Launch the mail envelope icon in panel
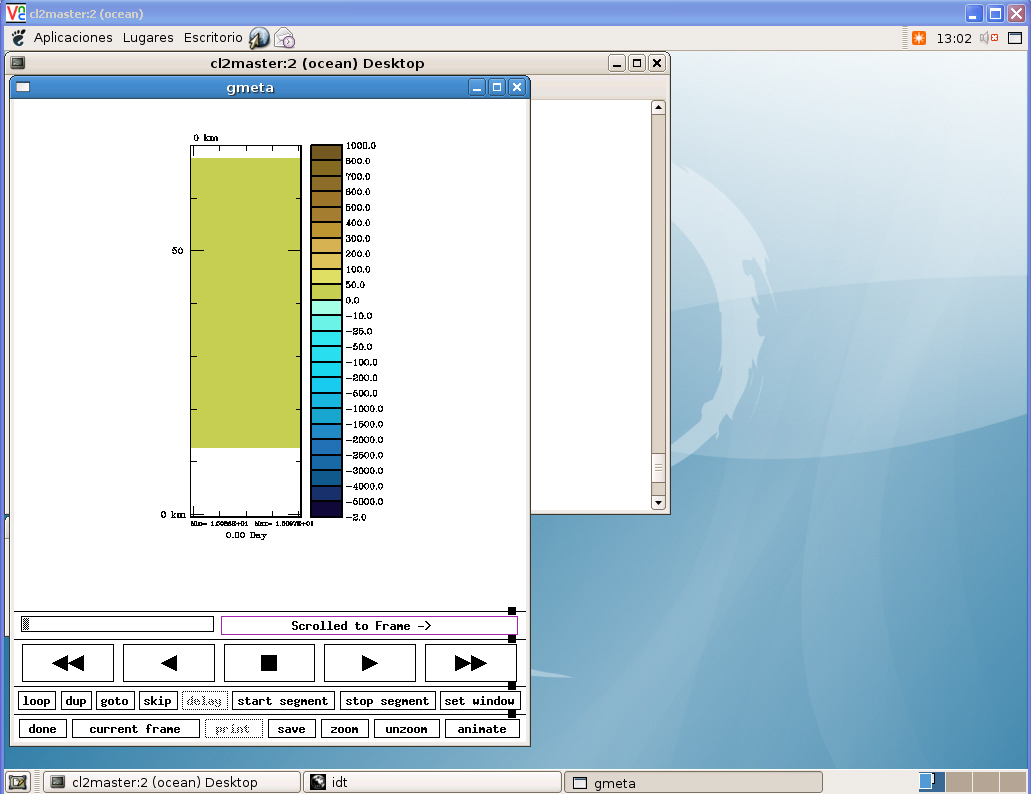The width and height of the screenshot is (1031, 794). coord(284,38)
